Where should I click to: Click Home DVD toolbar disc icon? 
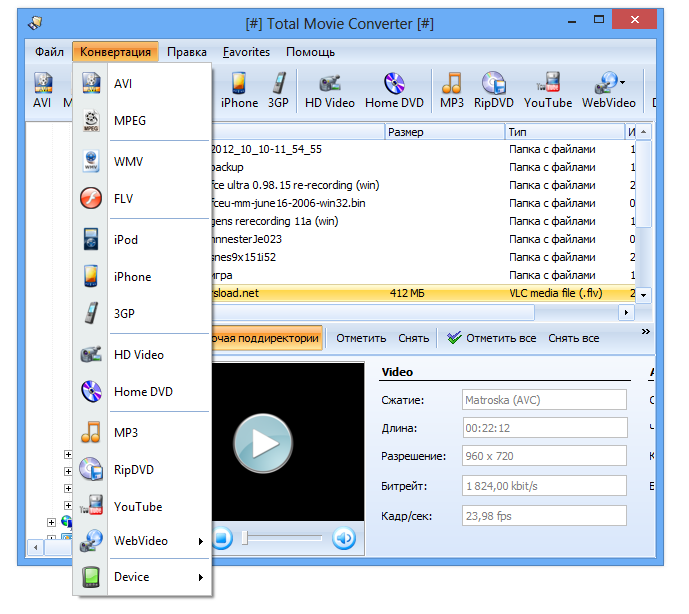(x=394, y=90)
